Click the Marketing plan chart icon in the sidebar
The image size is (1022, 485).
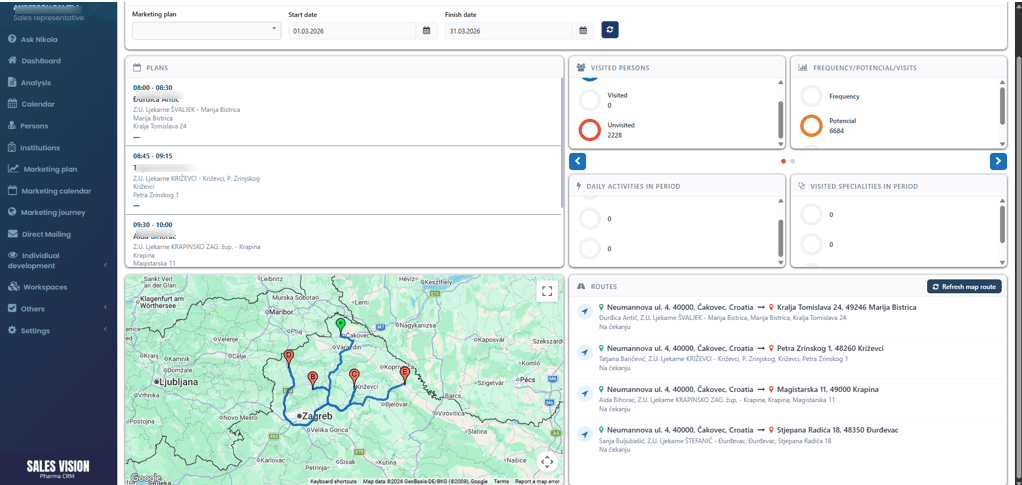(x=12, y=169)
